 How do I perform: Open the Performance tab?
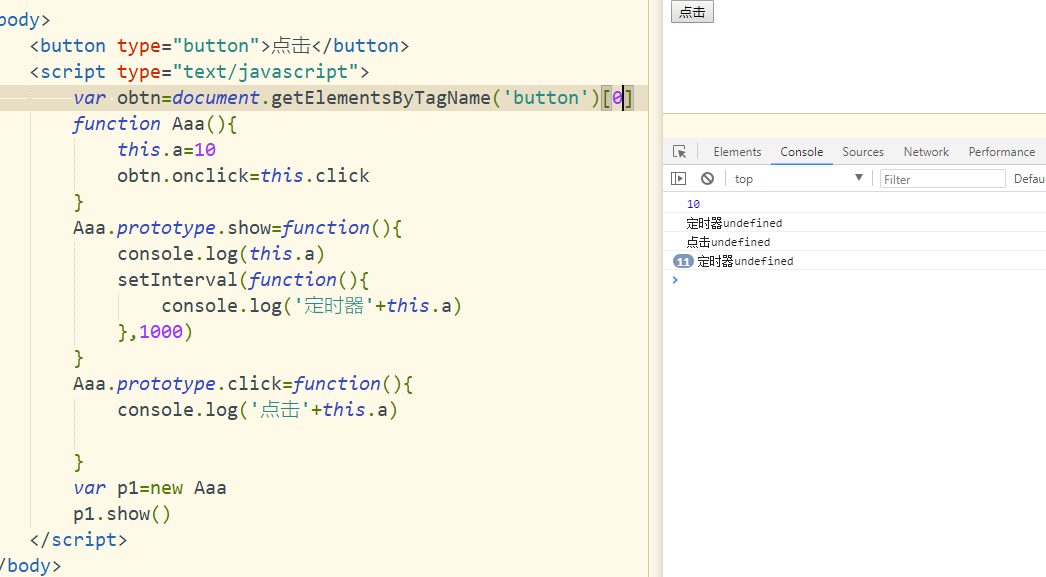coord(1001,152)
